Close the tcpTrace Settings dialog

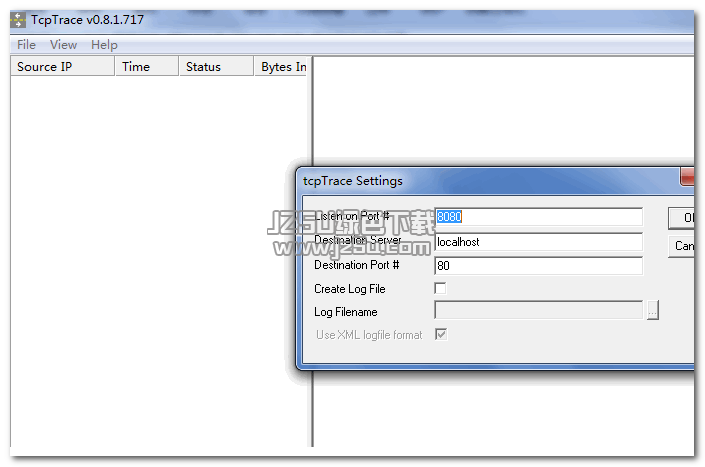(687, 177)
